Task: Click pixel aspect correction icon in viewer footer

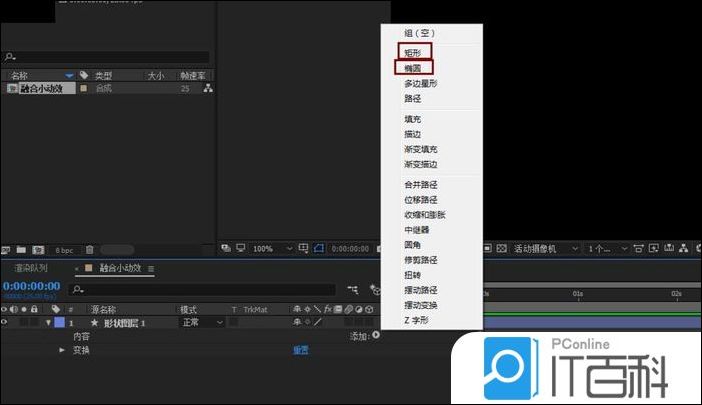Action: [639, 248]
